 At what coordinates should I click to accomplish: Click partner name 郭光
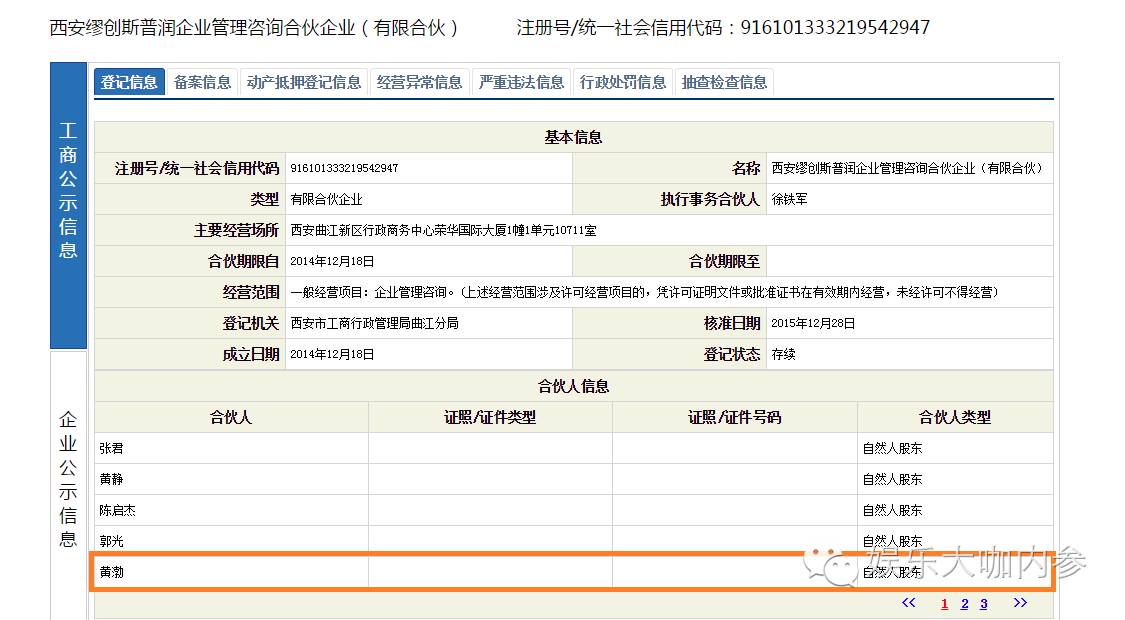click(112, 542)
